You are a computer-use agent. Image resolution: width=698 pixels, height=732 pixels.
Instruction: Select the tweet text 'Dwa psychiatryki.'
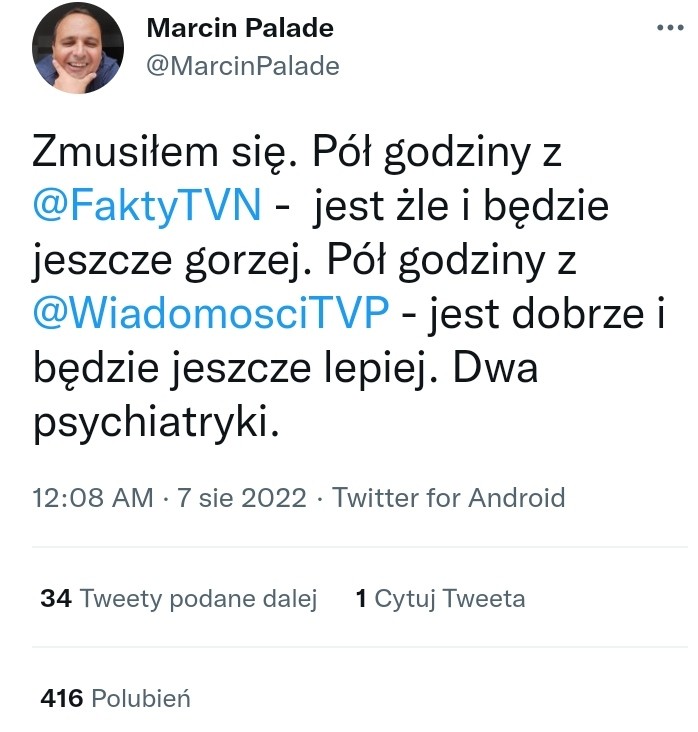click(285, 394)
